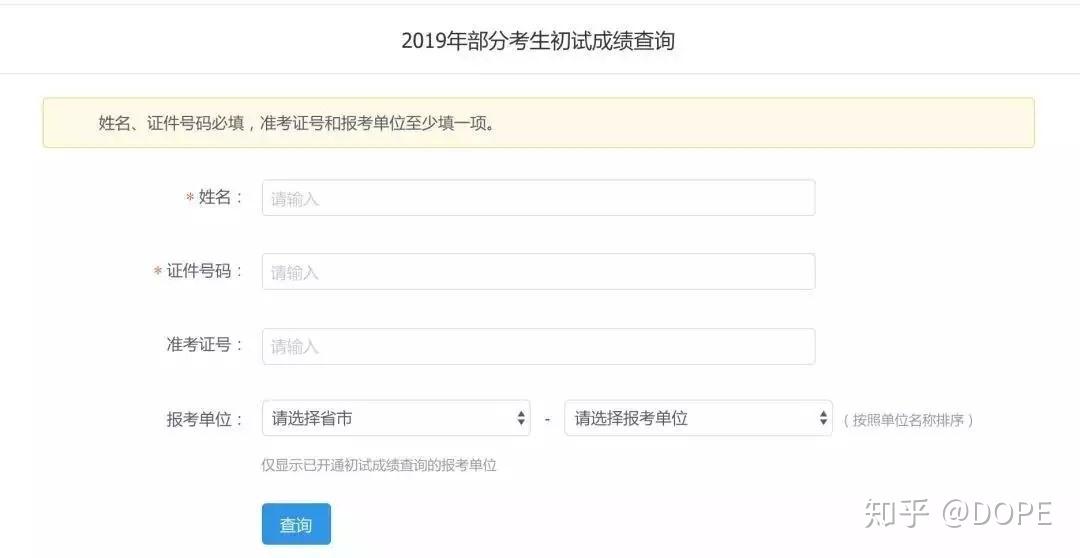The height and width of the screenshot is (558, 1080).
Task: Focus the 证件号码 ID number input field
Action: coord(539,272)
